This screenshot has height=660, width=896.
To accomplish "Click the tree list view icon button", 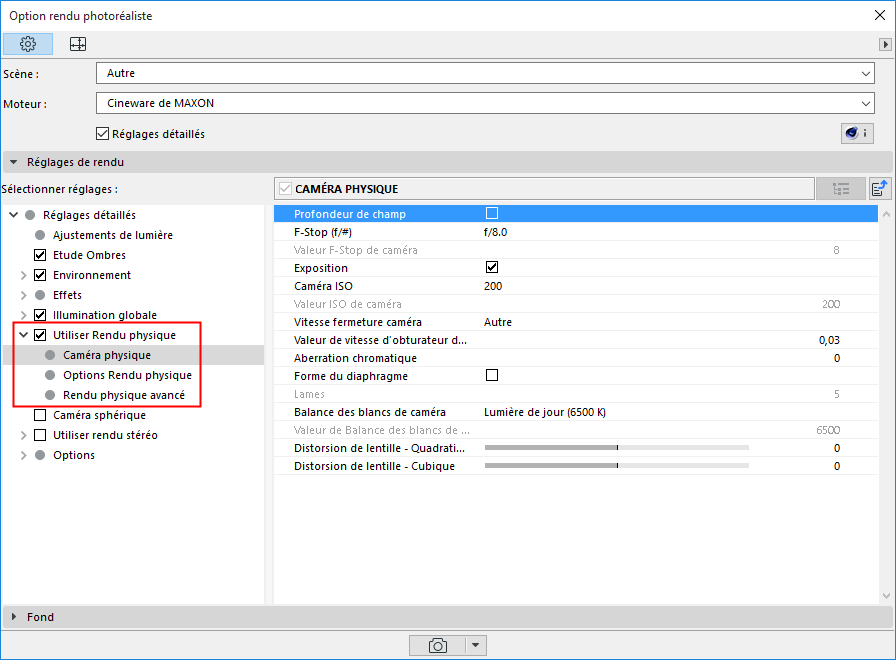I will 841,189.
